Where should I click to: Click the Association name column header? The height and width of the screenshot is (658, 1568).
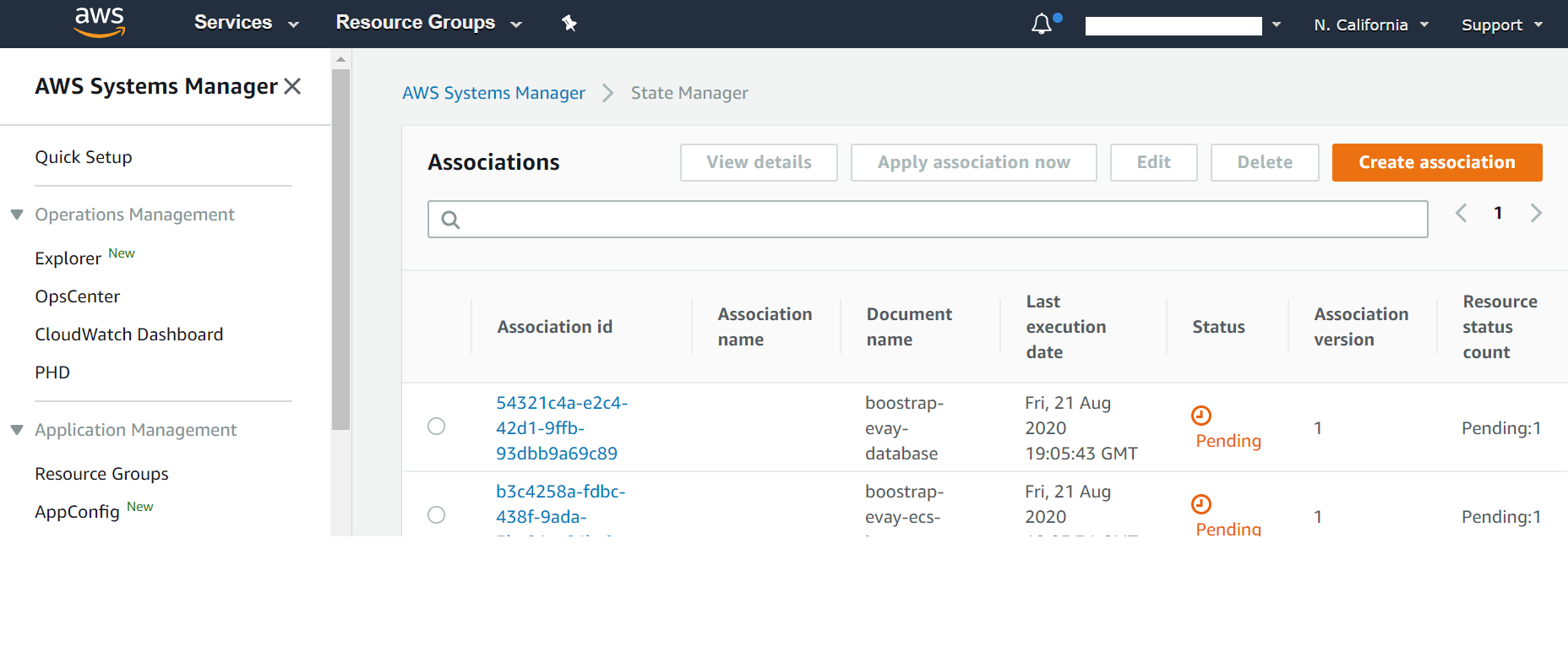[x=765, y=327]
